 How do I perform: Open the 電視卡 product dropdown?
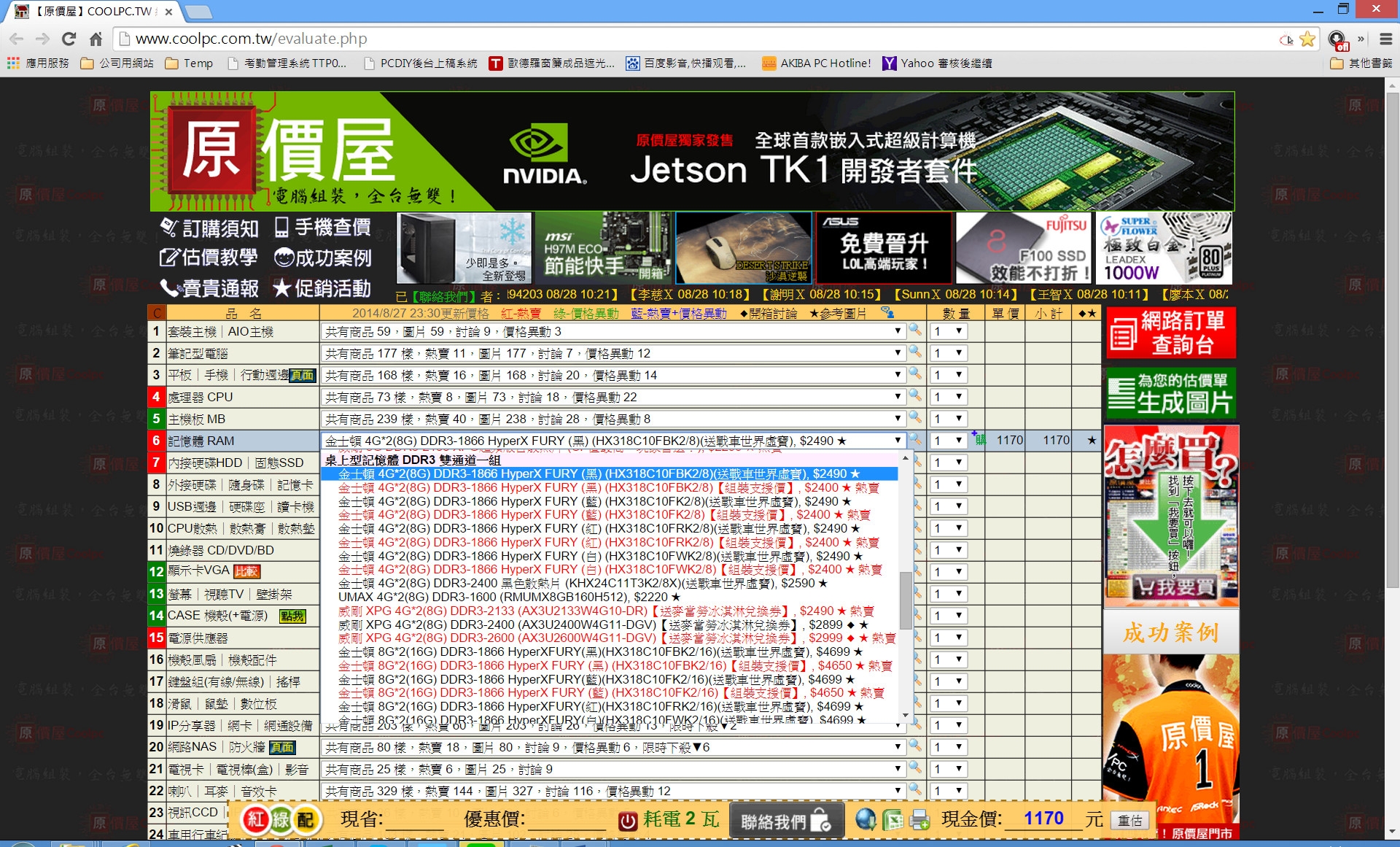click(613, 769)
